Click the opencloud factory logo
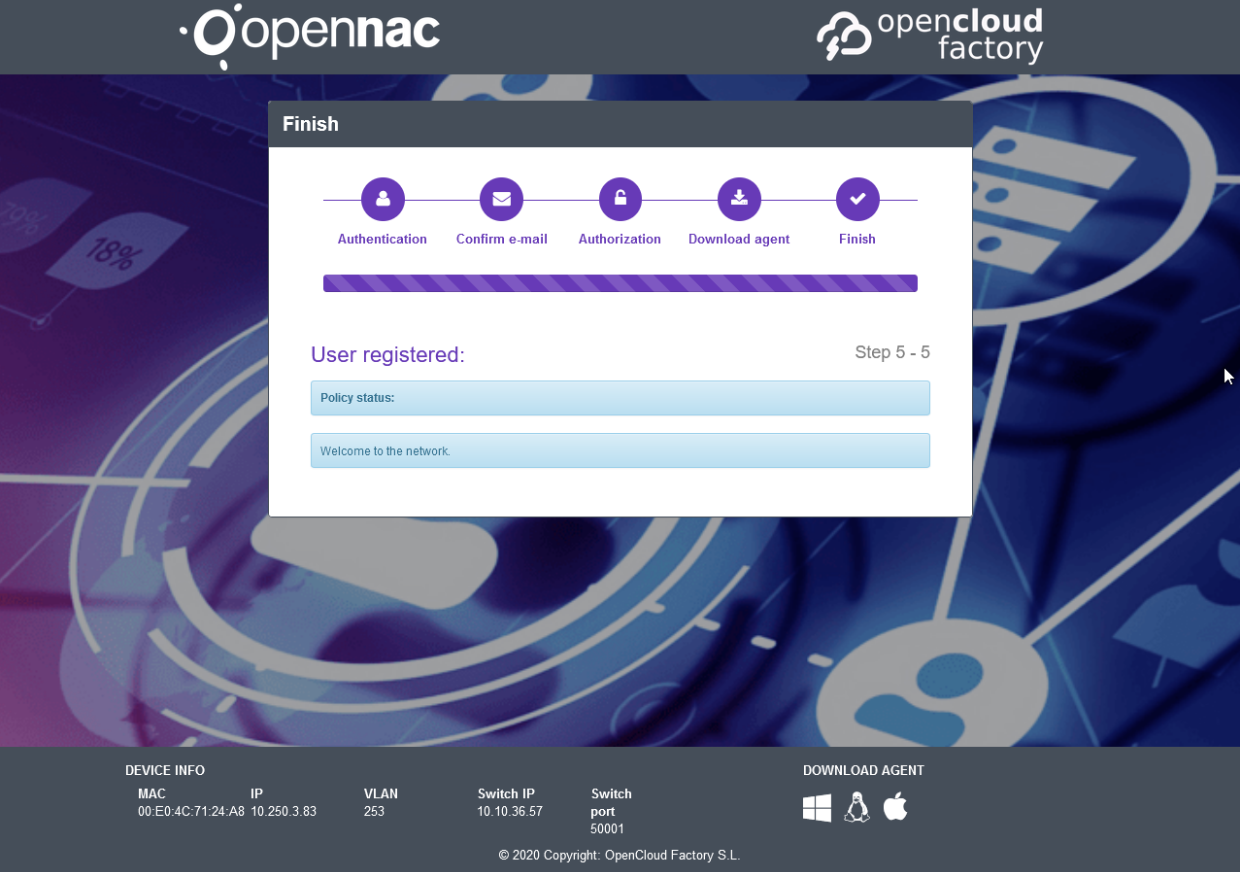Screen dimensions: 1240x872 [x=930, y=36]
